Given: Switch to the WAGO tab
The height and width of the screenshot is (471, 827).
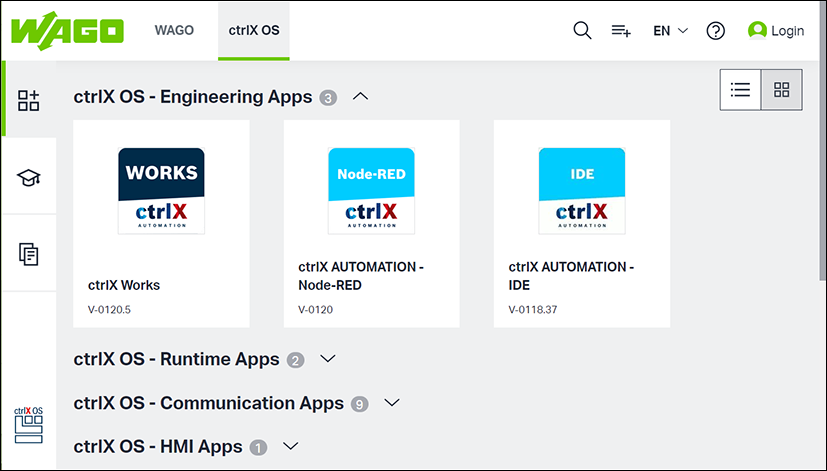Looking at the screenshot, I should coord(174,30).
